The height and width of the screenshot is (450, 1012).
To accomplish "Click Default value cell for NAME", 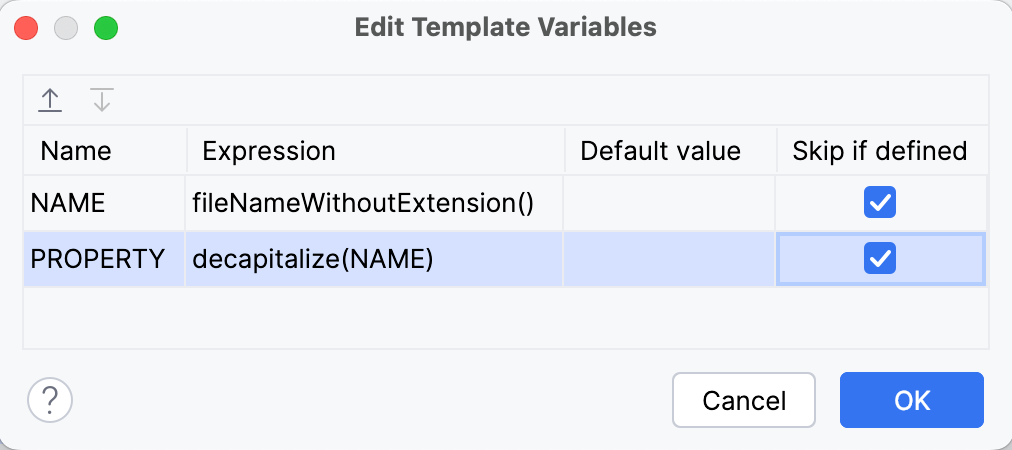I will (670, 204).
